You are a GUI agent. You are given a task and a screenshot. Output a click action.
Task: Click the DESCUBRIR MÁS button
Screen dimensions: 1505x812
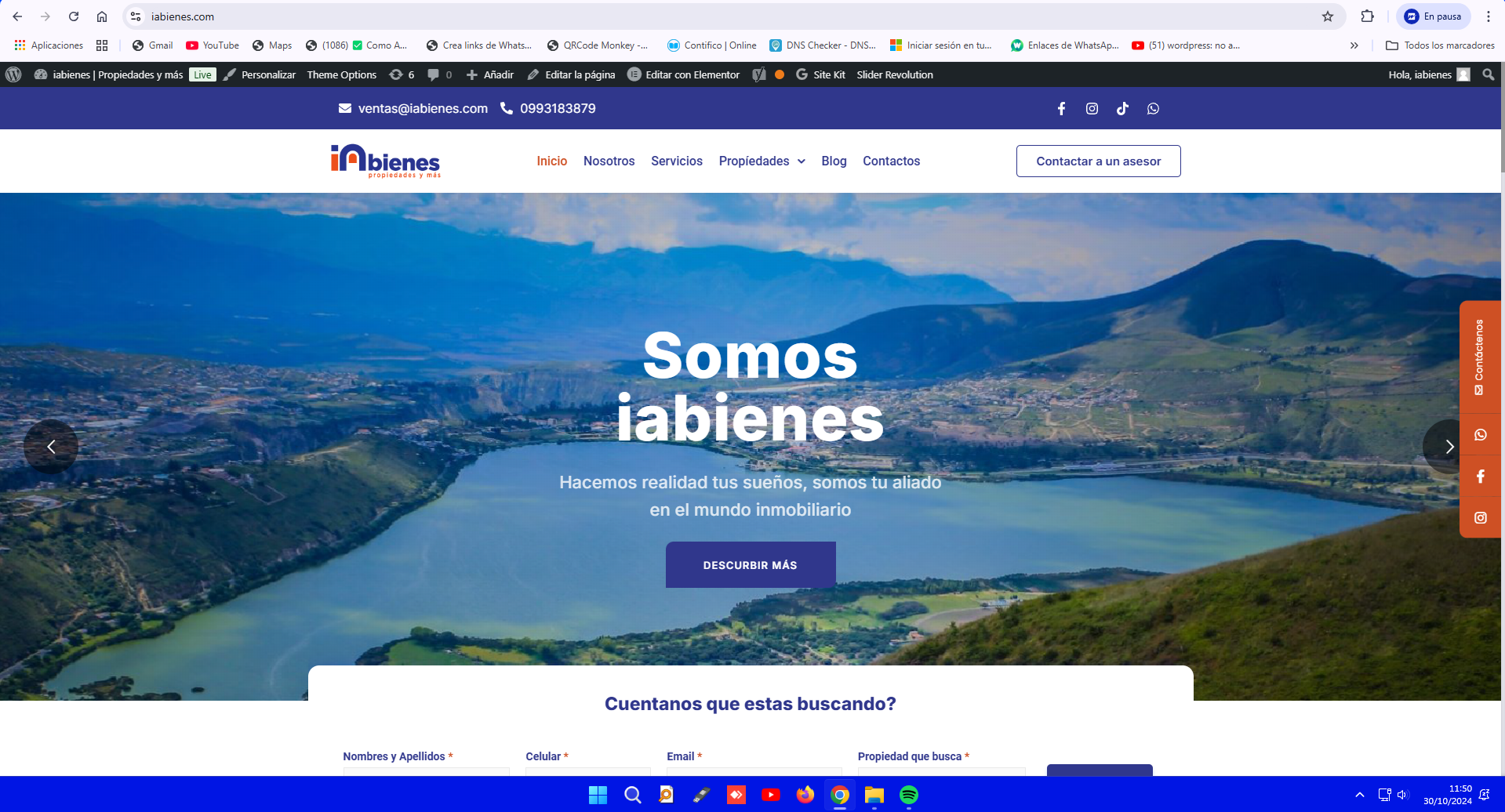point(751,564)
